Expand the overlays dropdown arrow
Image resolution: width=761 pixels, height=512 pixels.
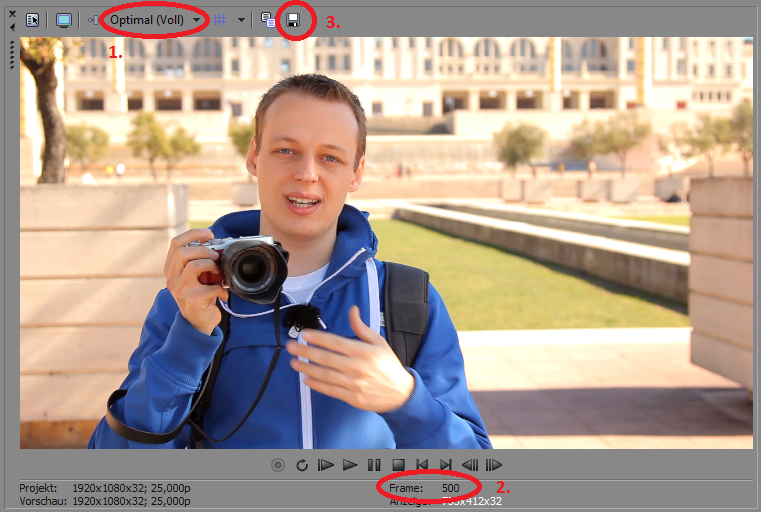[241, 20]
